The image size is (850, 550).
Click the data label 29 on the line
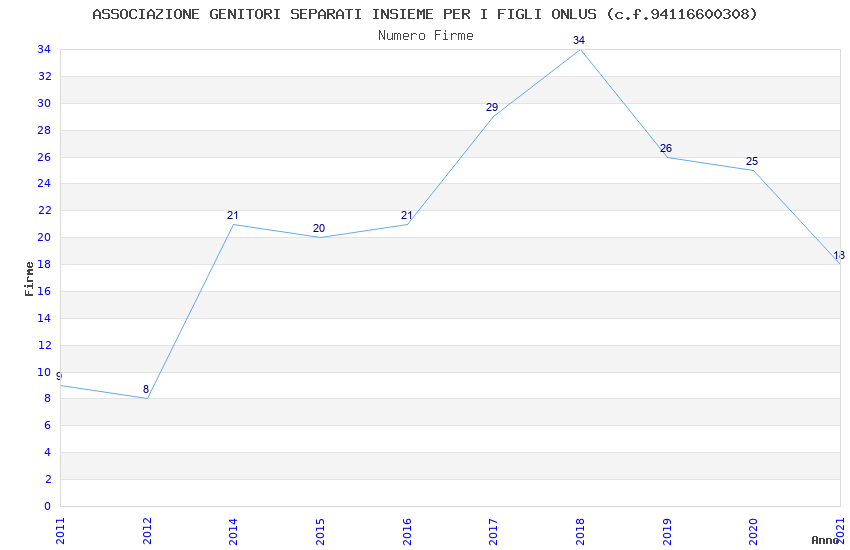[492, 107]
